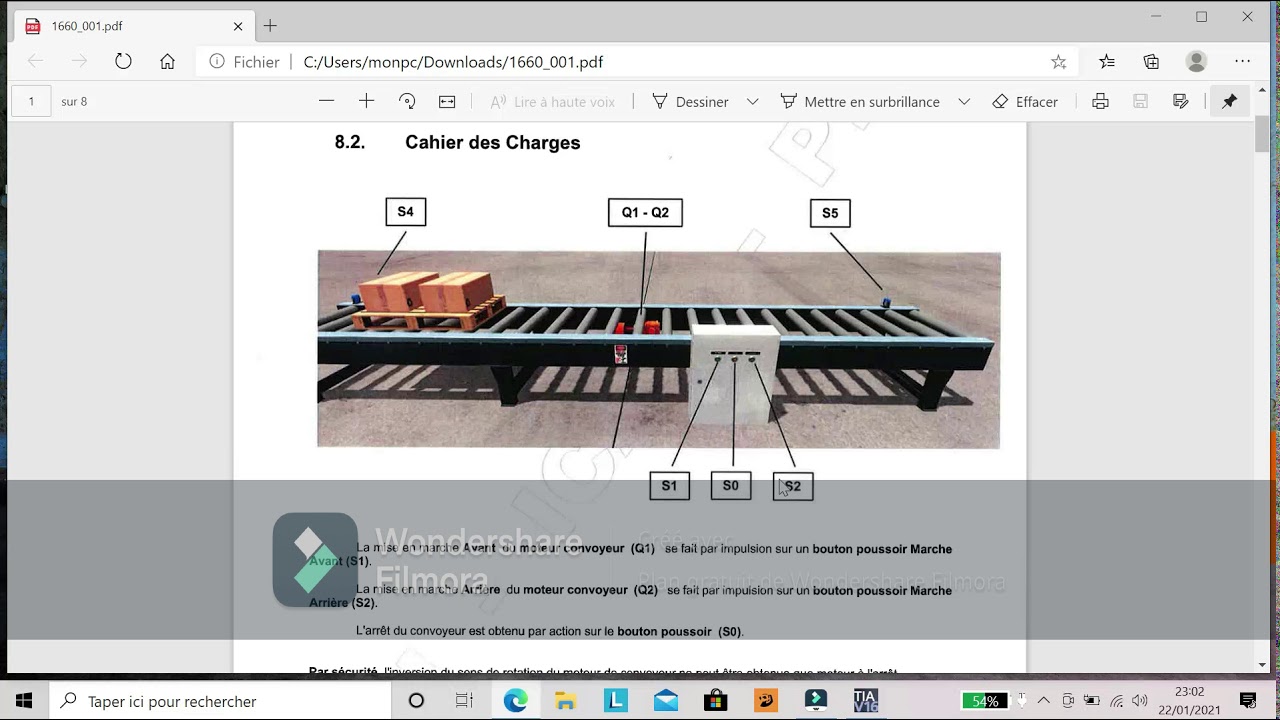Add this page to favorites star
The width and height of the screenshot is (1280, 720).
(1059, 62)
